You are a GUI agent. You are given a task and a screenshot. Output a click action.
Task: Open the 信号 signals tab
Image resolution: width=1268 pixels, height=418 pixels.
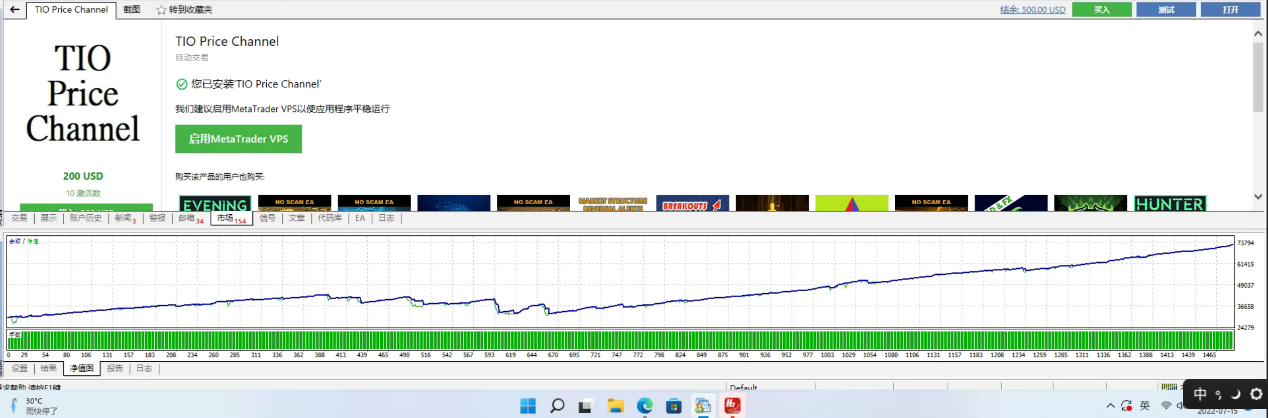click(x=267, y=218)
